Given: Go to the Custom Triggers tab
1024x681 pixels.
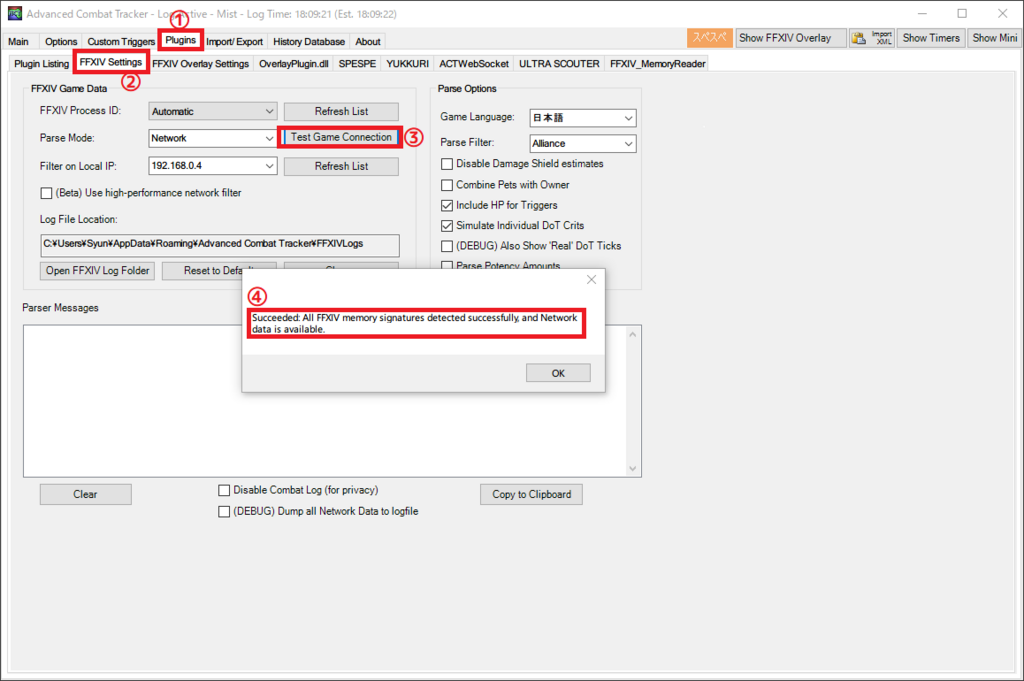Looking at the screenshot, I should [x=121, y=42].
